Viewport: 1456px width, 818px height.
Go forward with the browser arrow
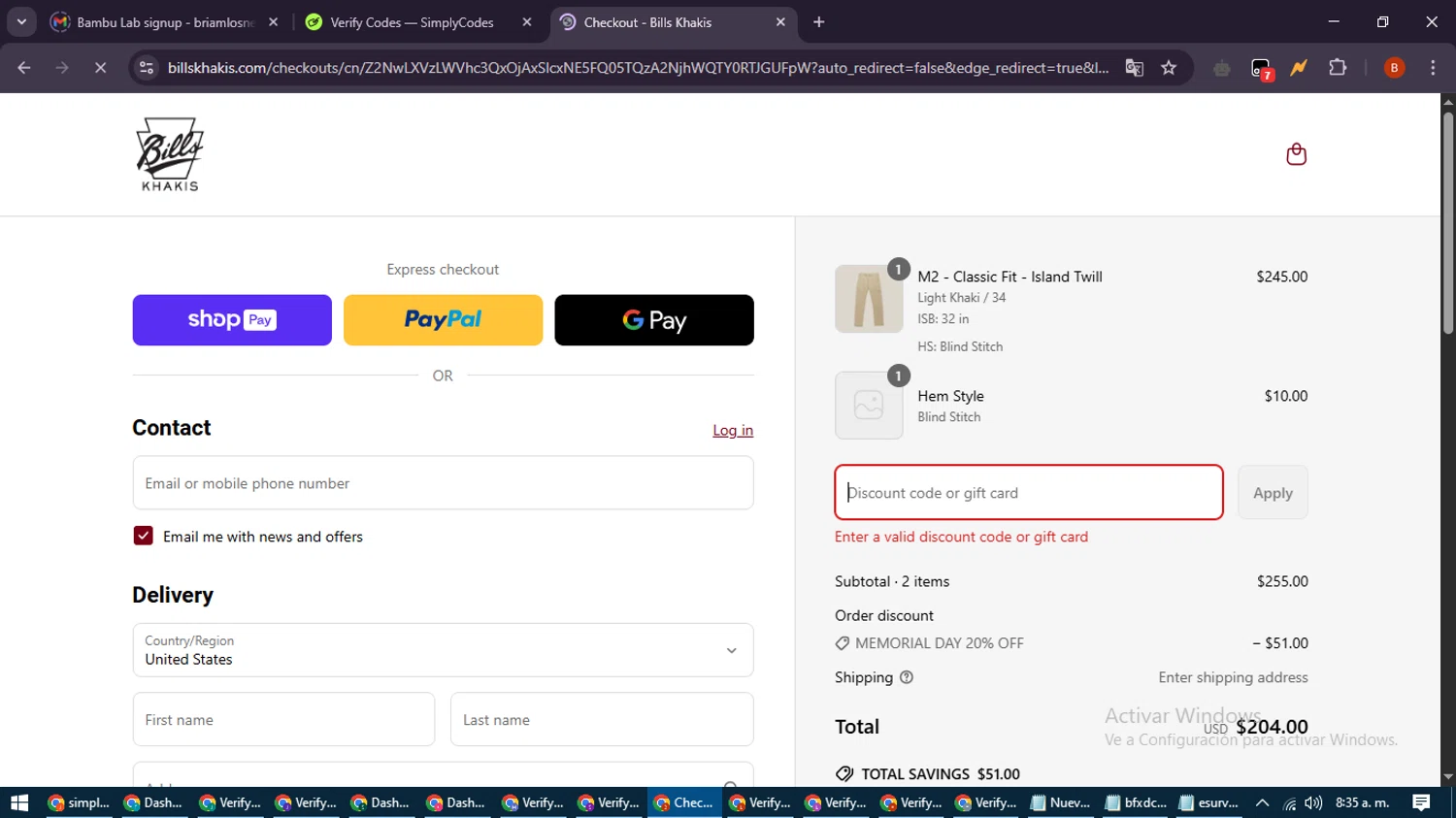coord(62,68)
